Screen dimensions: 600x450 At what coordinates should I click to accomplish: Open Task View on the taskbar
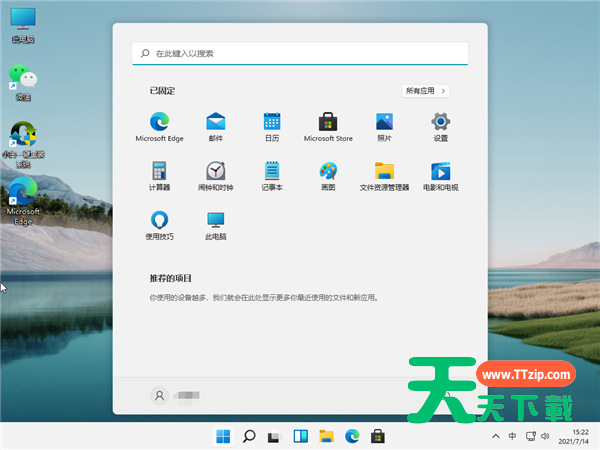(x=274, y=436)
